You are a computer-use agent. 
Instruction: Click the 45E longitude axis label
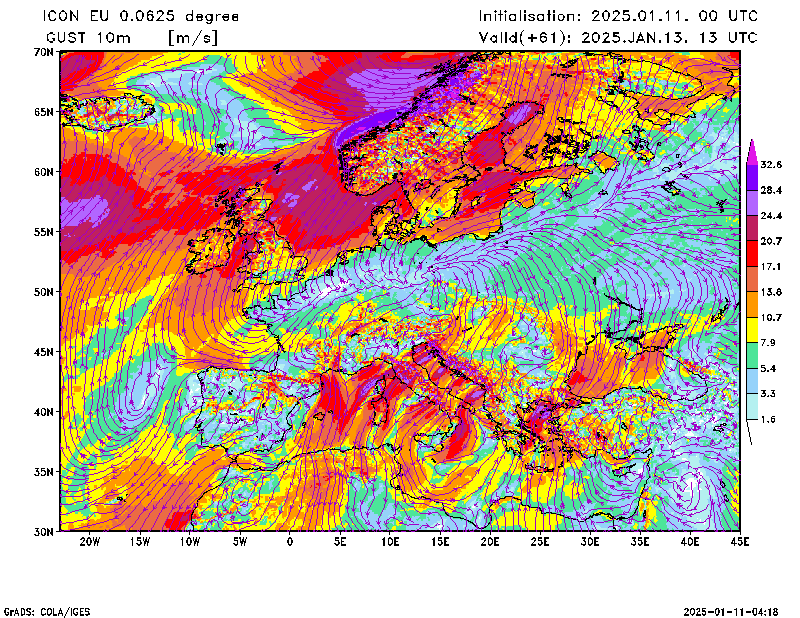(740, 542)
